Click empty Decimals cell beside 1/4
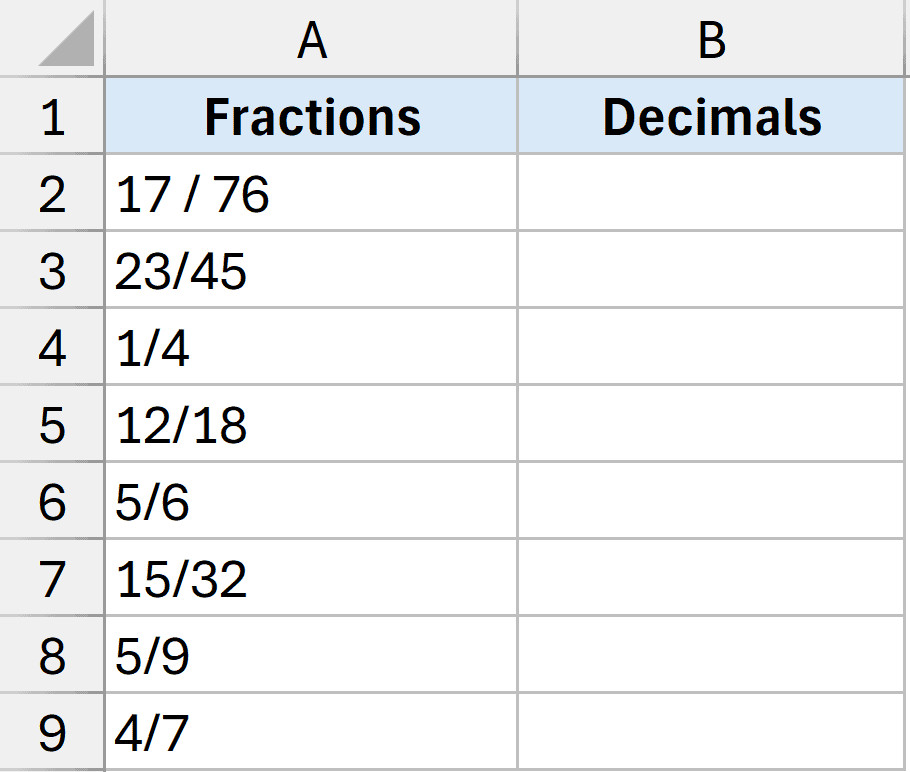Screen dimensions: 910x772 711,348
